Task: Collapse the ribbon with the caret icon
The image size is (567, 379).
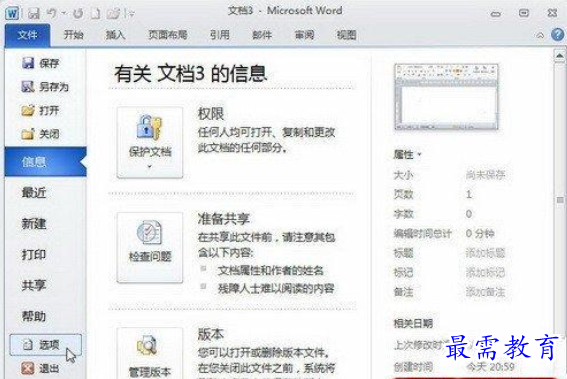Action: point(540,35)
